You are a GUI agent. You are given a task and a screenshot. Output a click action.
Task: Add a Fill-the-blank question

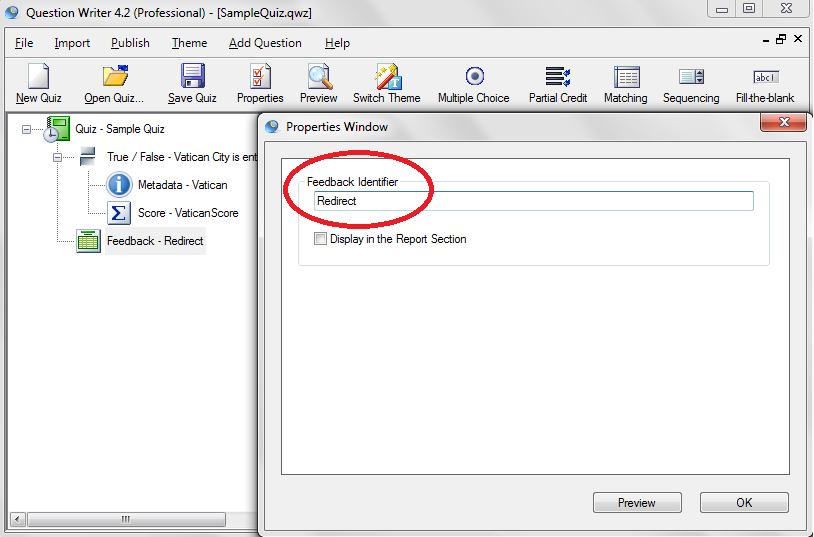click(x=766, y=77)
